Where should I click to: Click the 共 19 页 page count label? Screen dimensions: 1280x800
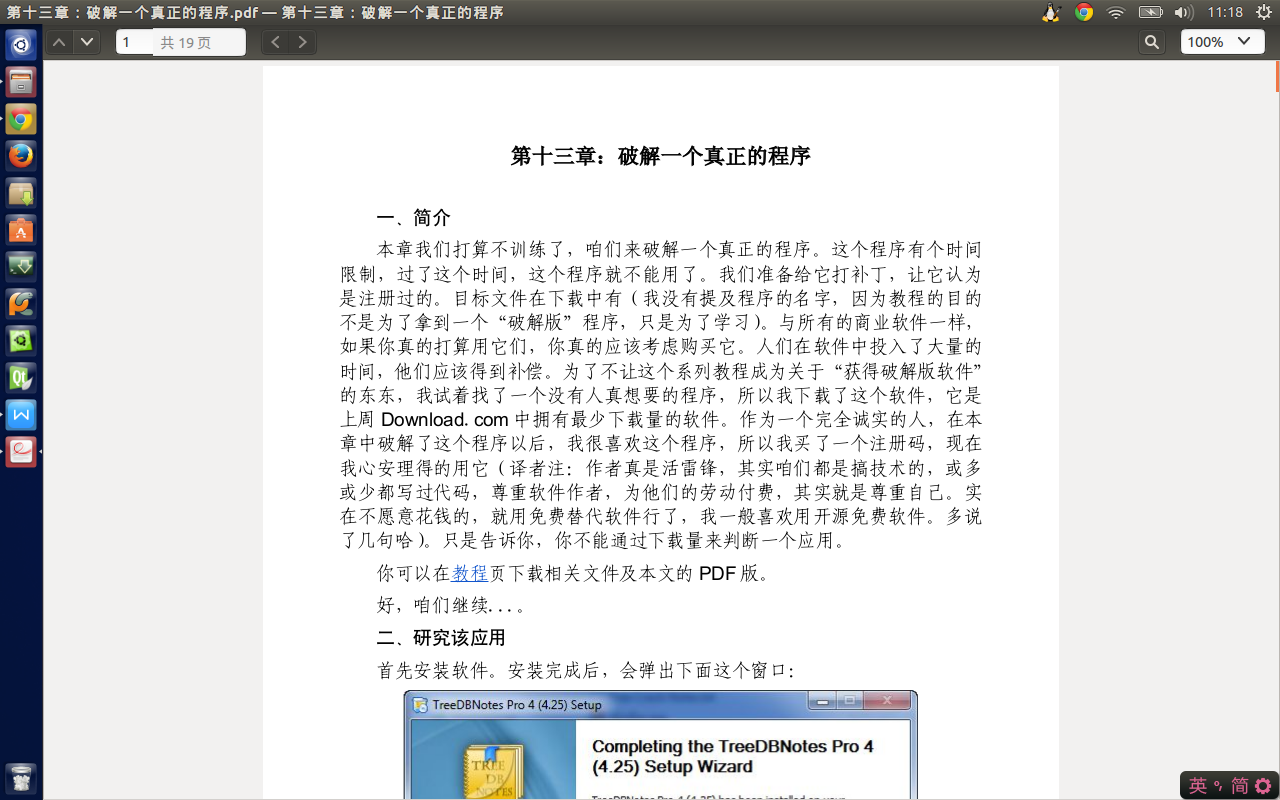pos(186,43)
